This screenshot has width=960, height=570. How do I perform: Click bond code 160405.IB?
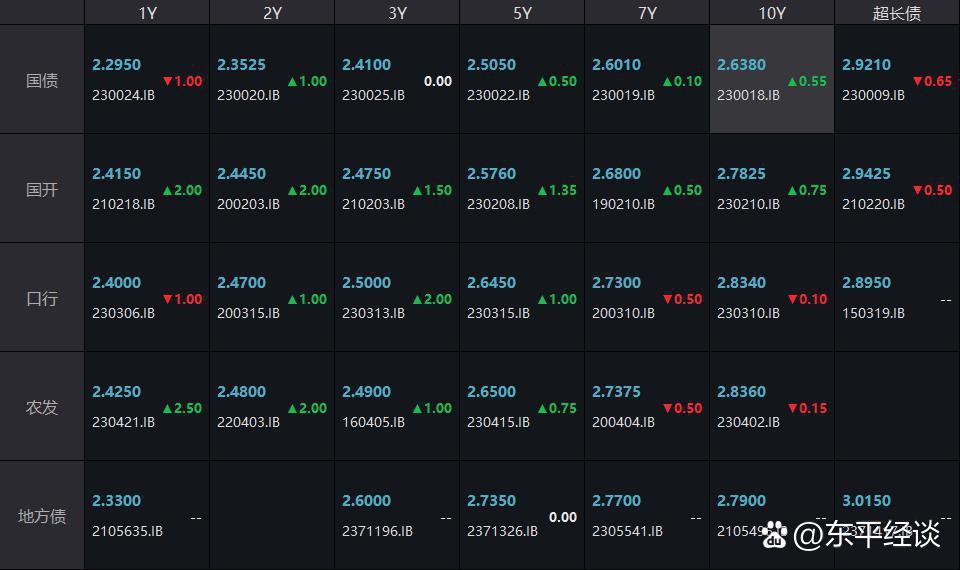pyautogui.click(x=373, y=423)
